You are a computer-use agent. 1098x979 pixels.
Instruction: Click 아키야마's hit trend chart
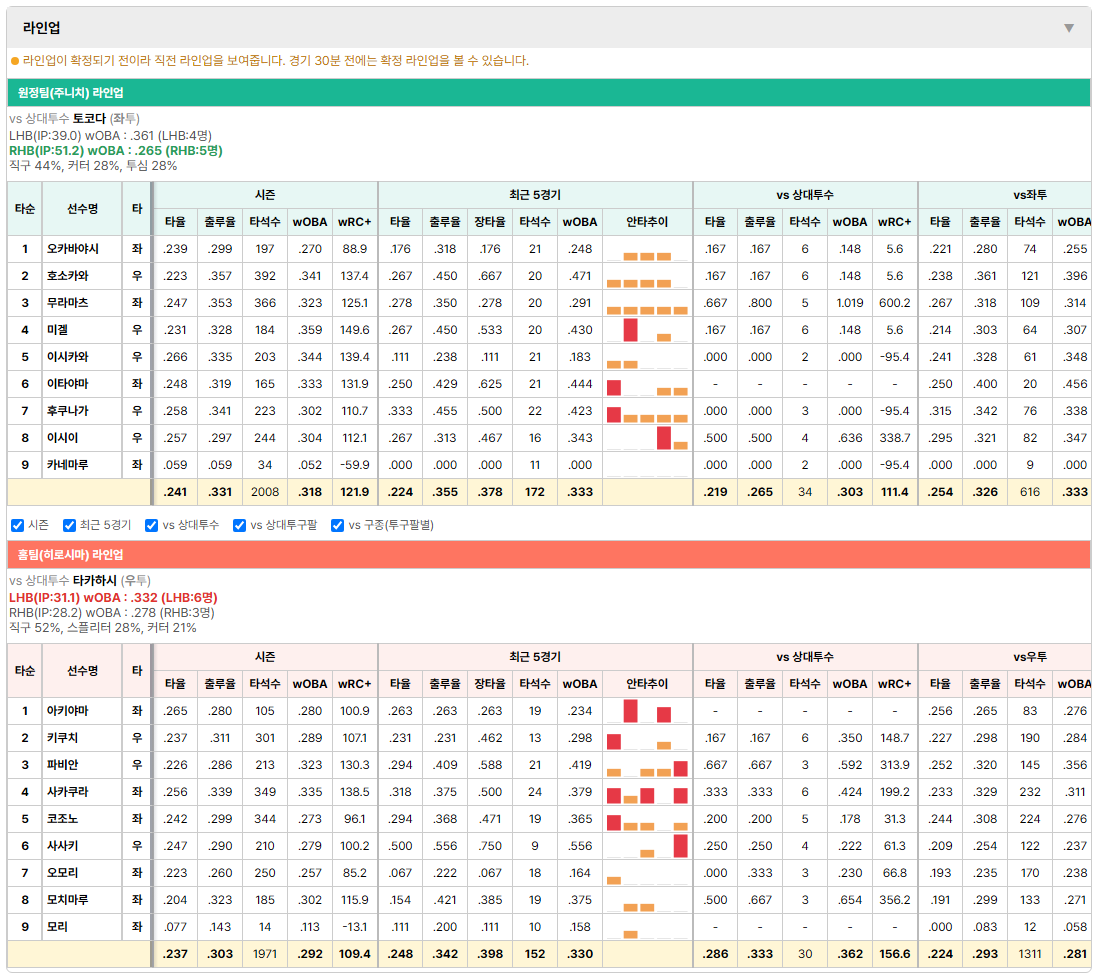(647, 711)
